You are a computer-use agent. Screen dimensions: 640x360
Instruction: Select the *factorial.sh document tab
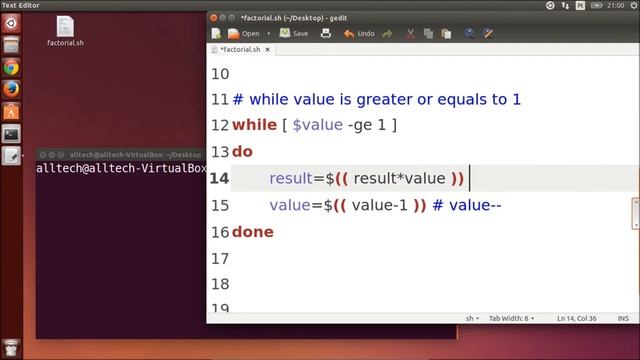coord(240,49)
